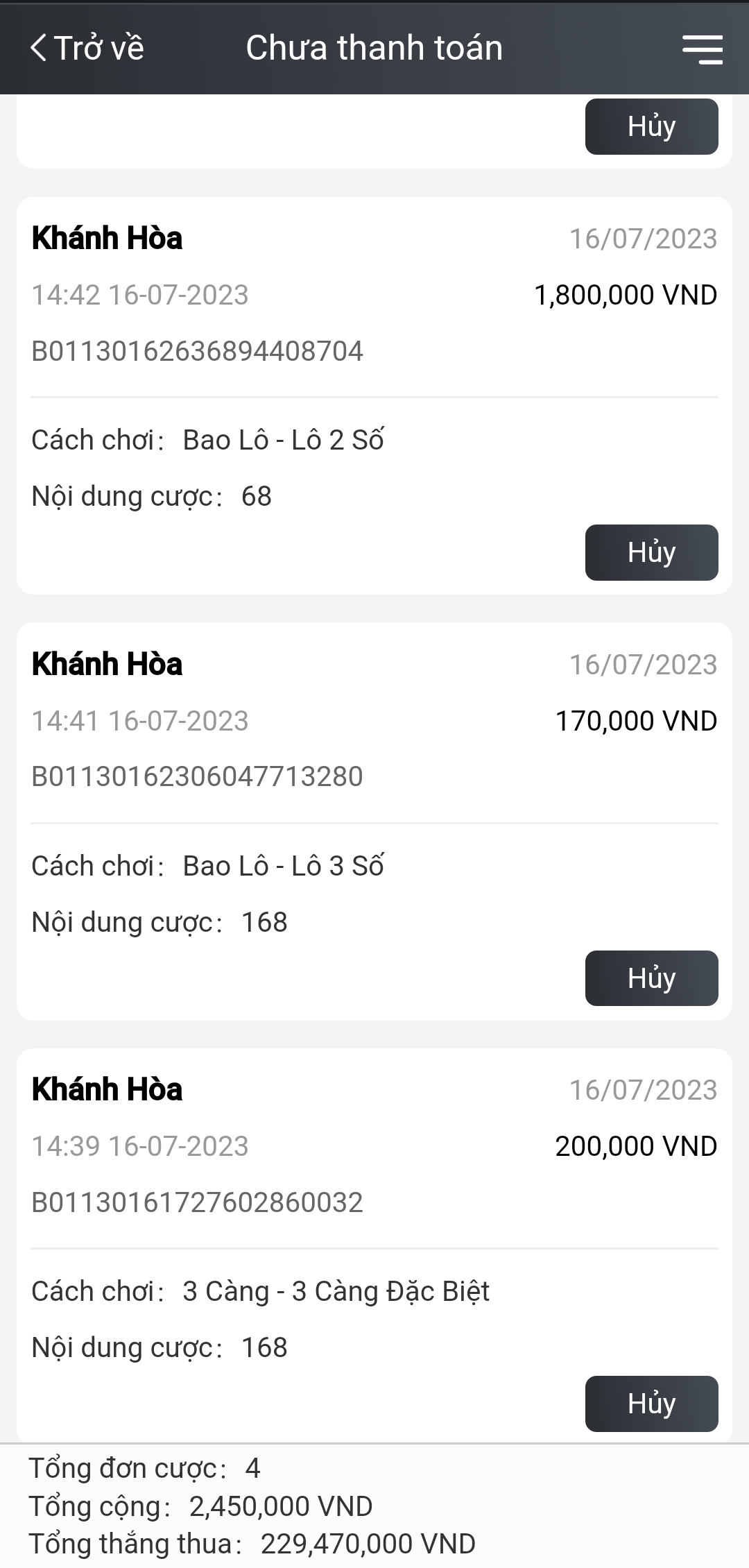749x1568 pixels.
Task: Tap the Tổng cộng 2,450,000 VND total
Action: pos(201,1506)
